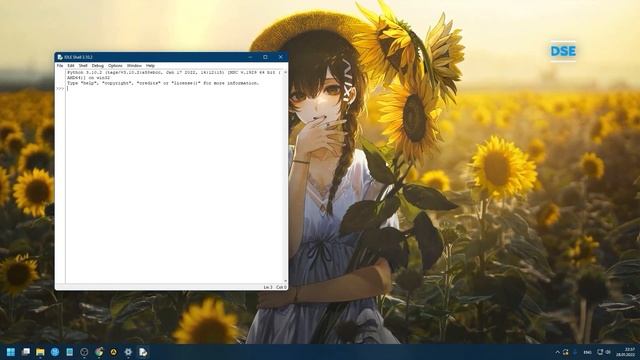The image size is (640, 360).
Task: Open Settings gear icon in the taskbar
Action: click(x=128, y=352)
